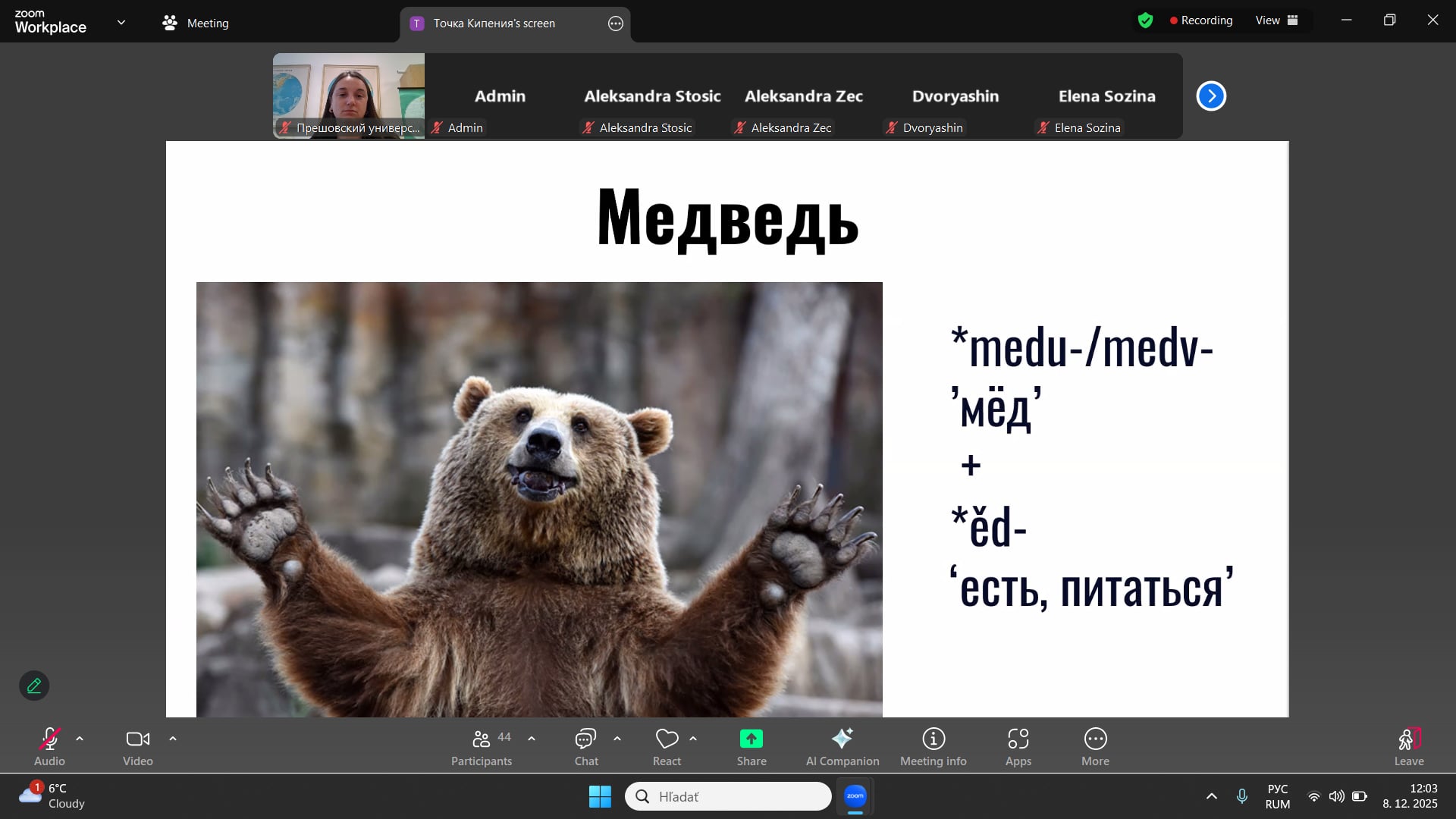Open Zoom Workplace dropdown chevron
This screenshot has width=1456, height=819.
click(x=121, y=23)
